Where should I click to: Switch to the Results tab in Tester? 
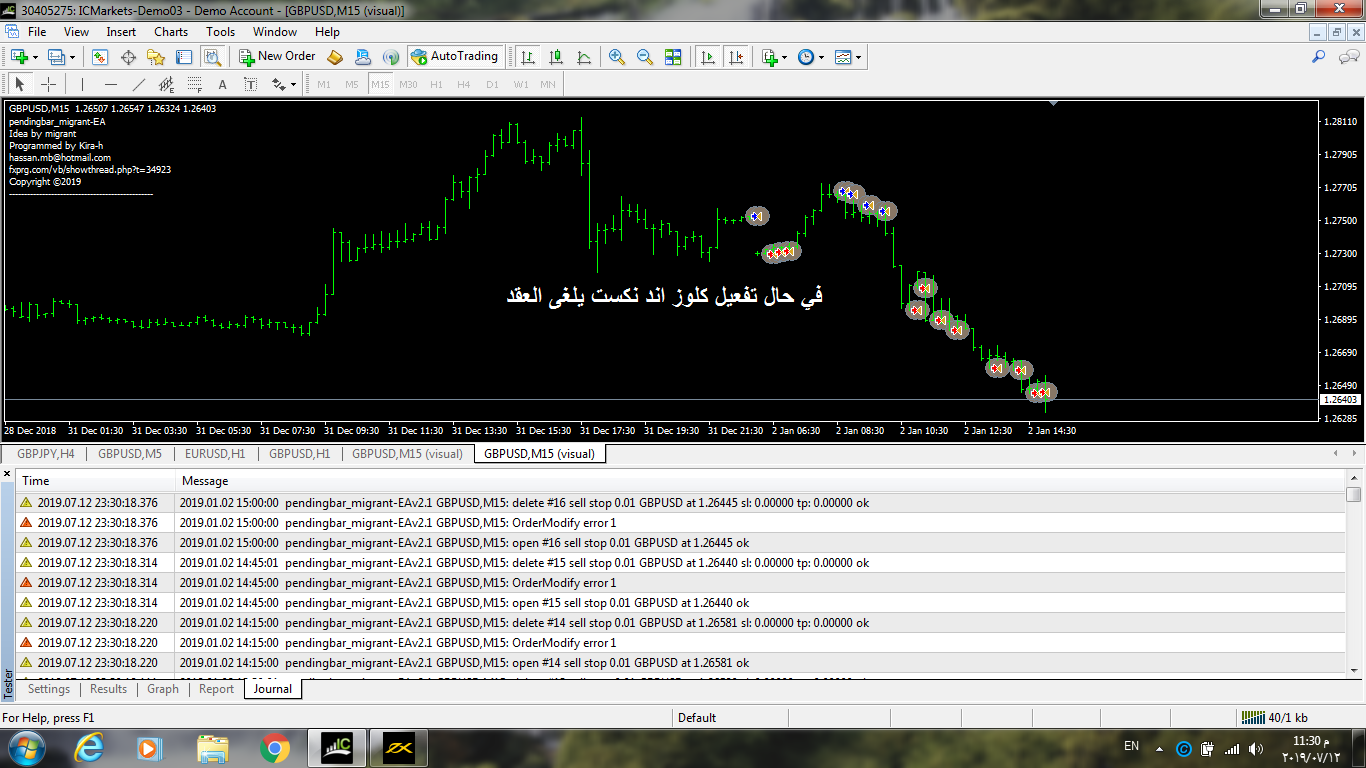click(108, 689)
